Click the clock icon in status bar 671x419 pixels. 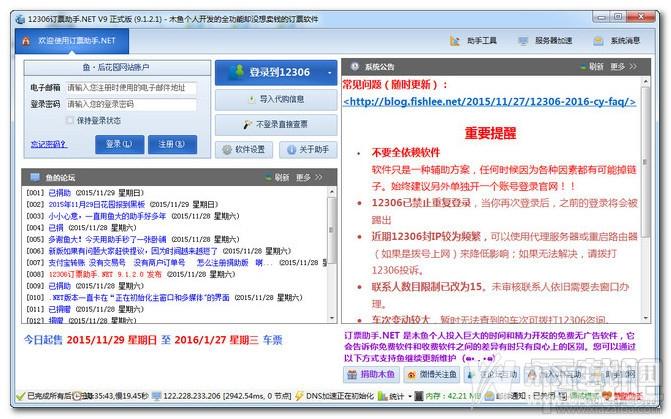(77, 396)
